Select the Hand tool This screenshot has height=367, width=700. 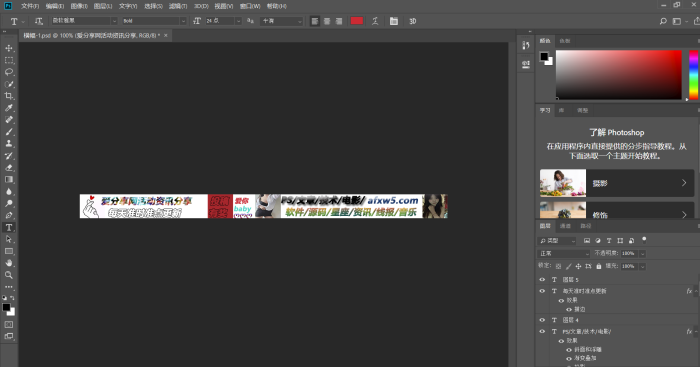click(x=8, y=263)
